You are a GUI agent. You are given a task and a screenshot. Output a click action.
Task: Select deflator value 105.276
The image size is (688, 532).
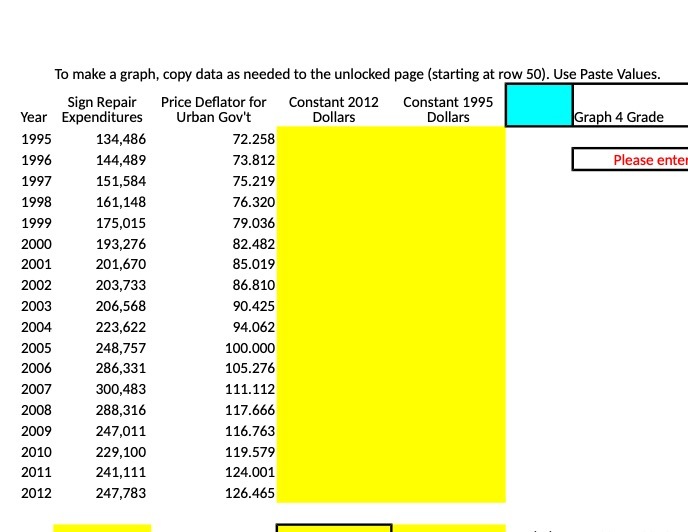[250, 368]
